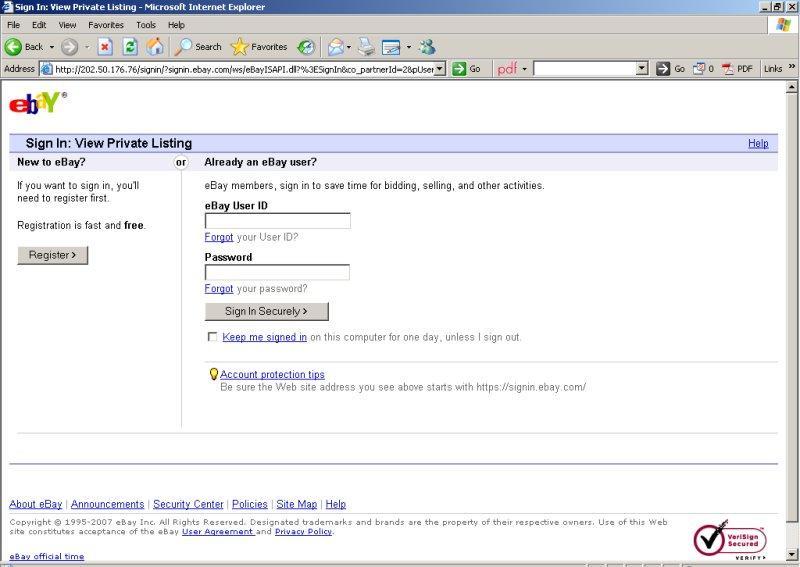This screenshot has height=567, width=800.
Task: Open the View menu
Action: click(67, 25)
